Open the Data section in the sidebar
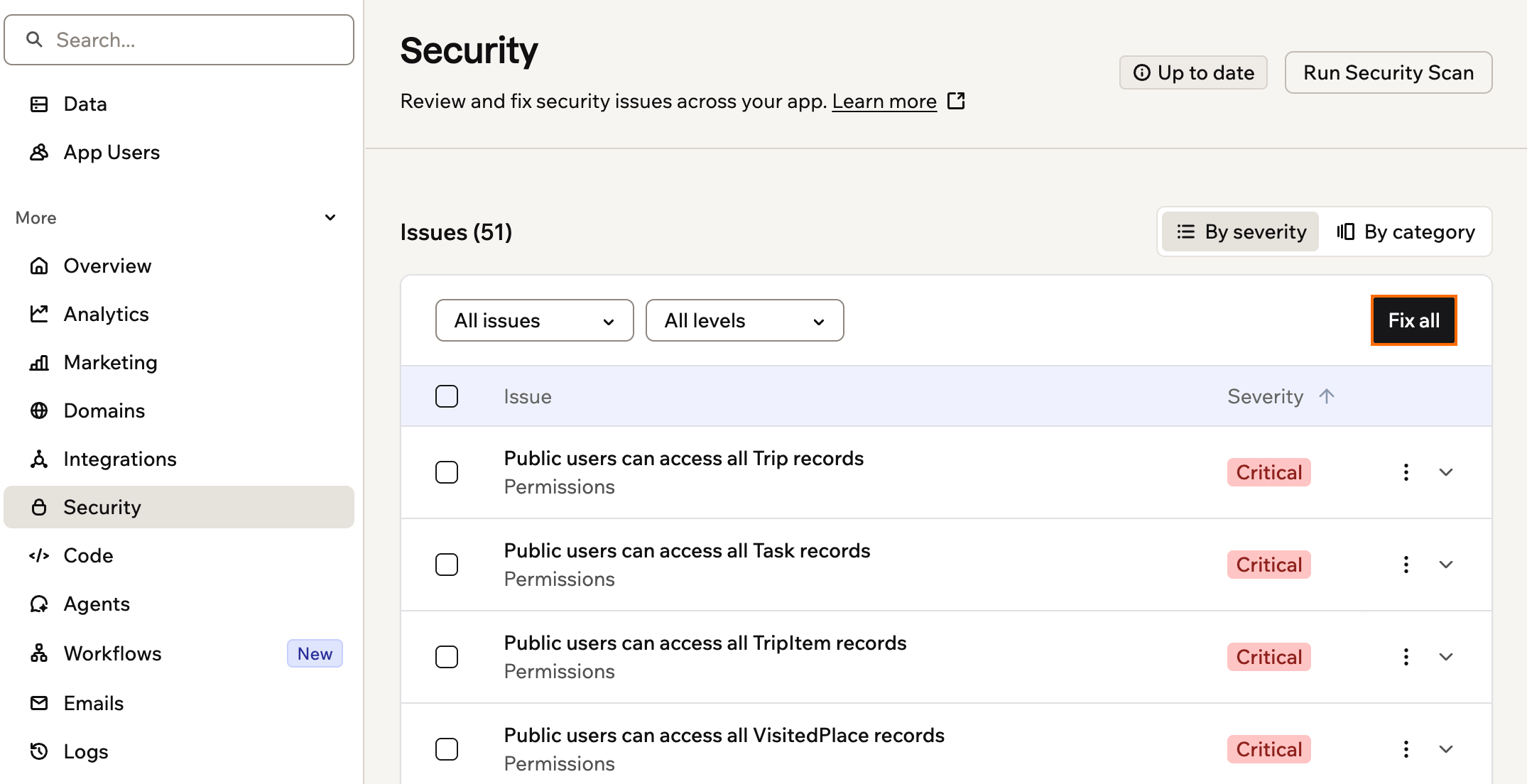Image resolution: width=1527 pixels, height=784 pixels. 178,104
